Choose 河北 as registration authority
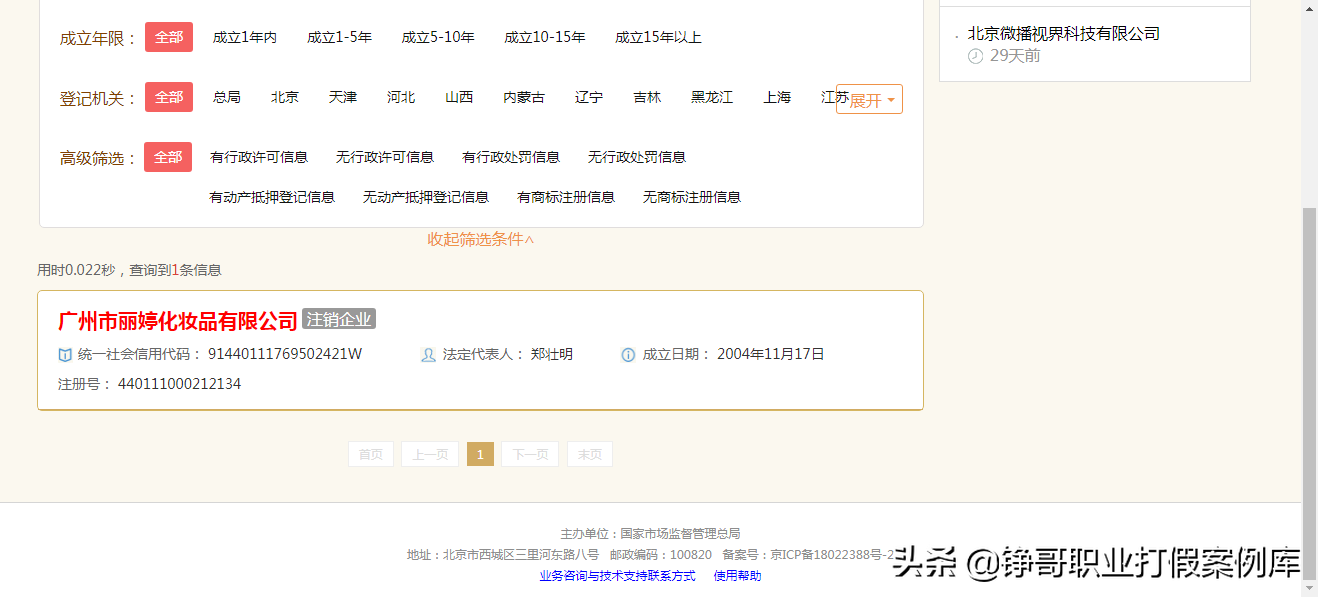 [401, 97]
